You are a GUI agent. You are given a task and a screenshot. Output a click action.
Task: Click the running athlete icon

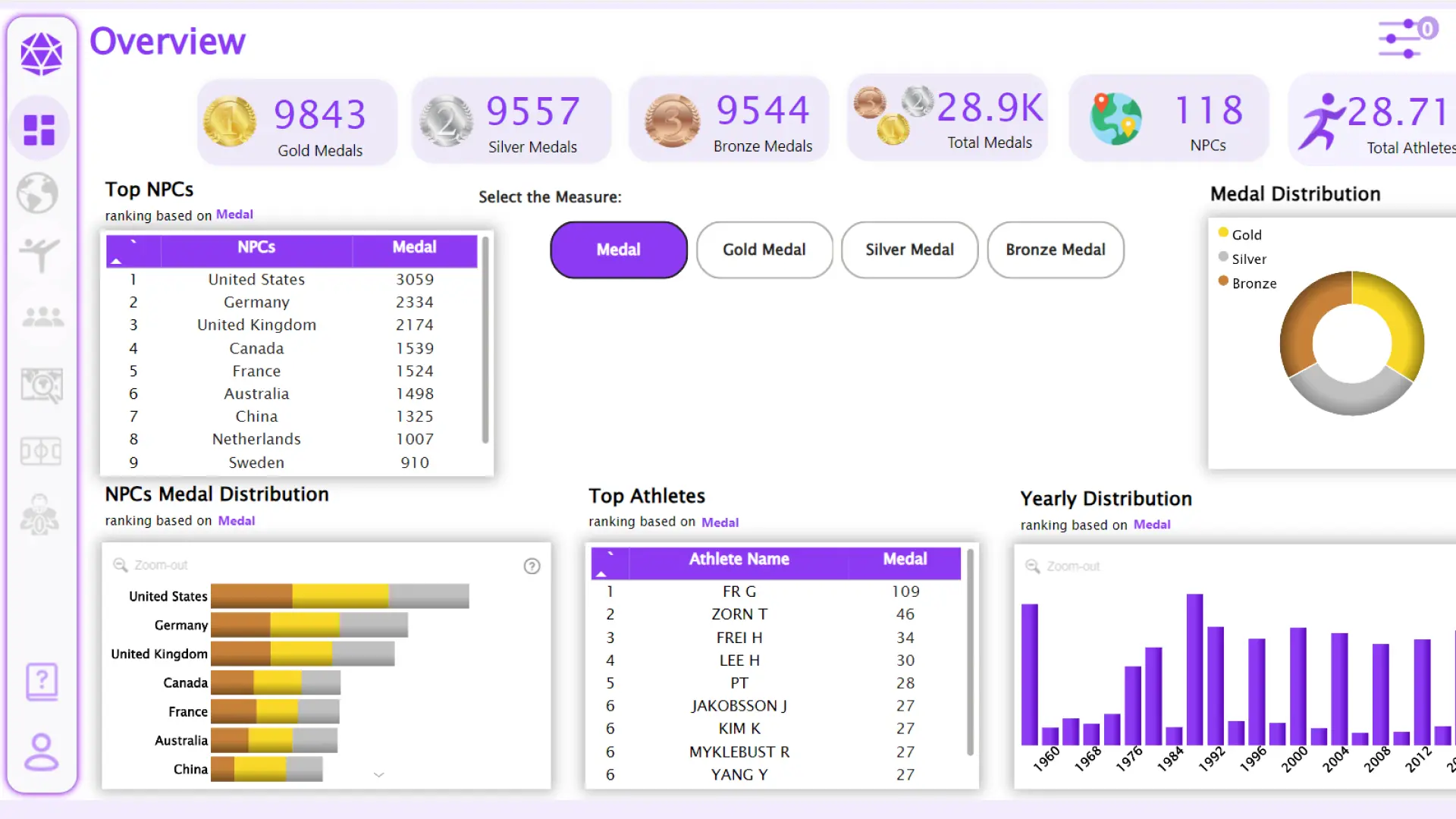[1321, 121]
